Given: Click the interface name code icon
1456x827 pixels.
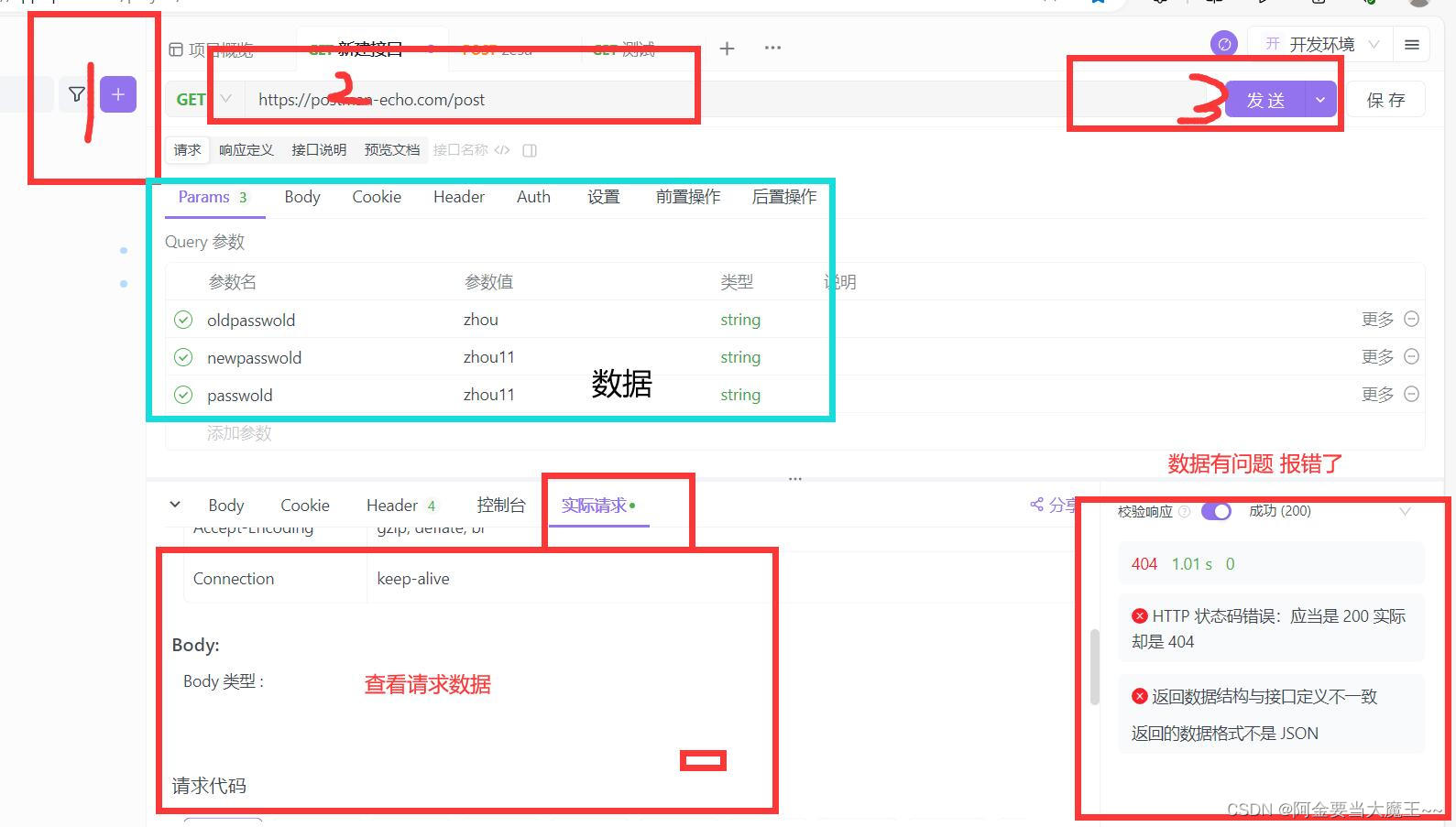Looking at the screenshot, I should (x=502, y=150).
